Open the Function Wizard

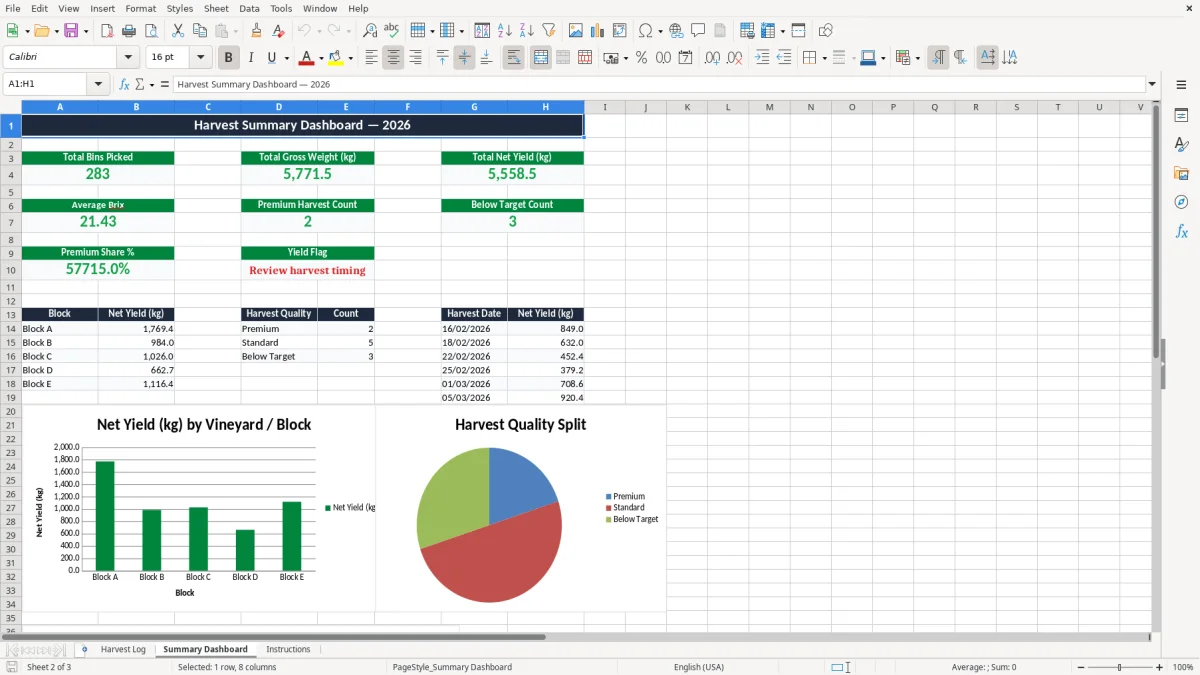(x=125, y=85)
